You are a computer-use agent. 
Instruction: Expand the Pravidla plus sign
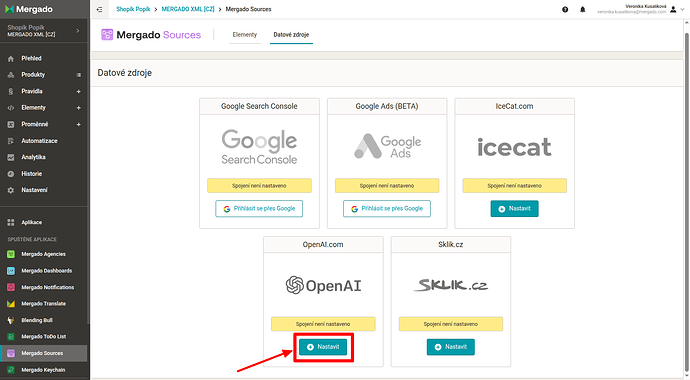(79, 91)
